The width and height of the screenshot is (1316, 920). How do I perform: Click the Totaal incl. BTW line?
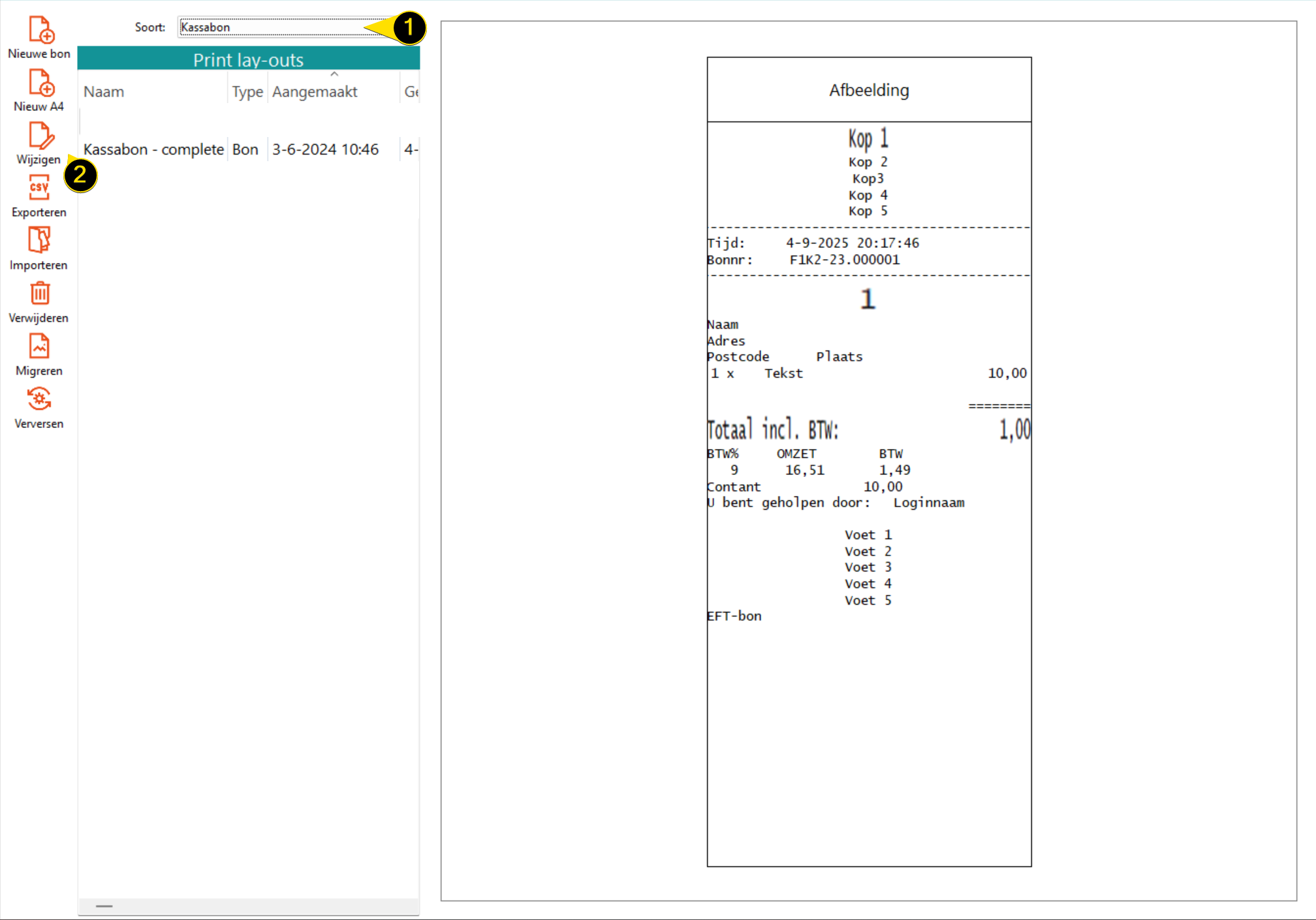point(772,430)
